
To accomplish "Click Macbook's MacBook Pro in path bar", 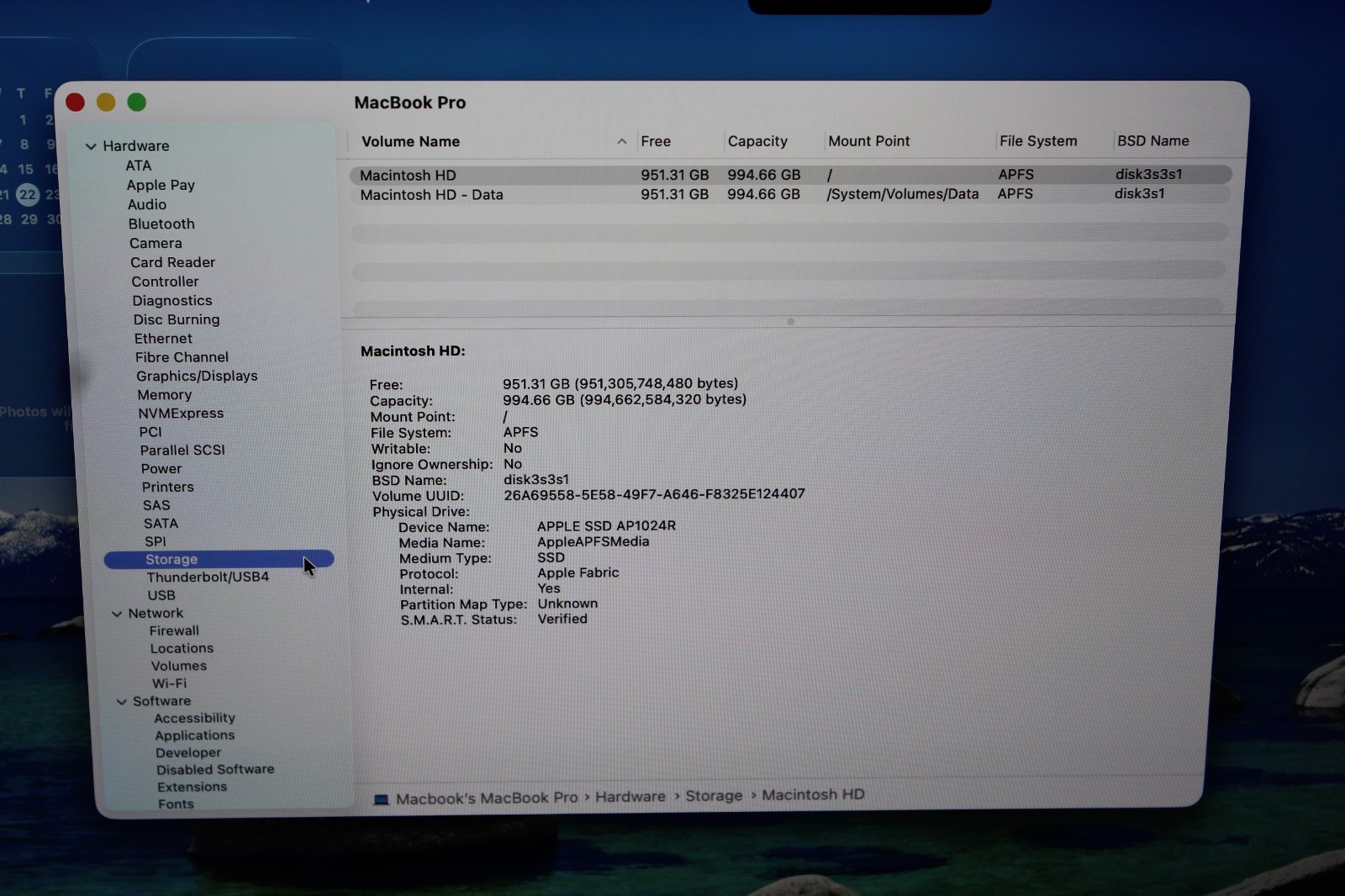I will (x=487, y=798).
